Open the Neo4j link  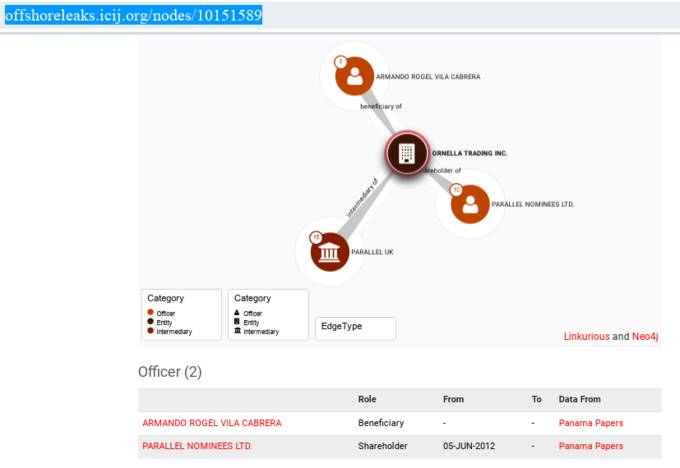coord(645,337)
